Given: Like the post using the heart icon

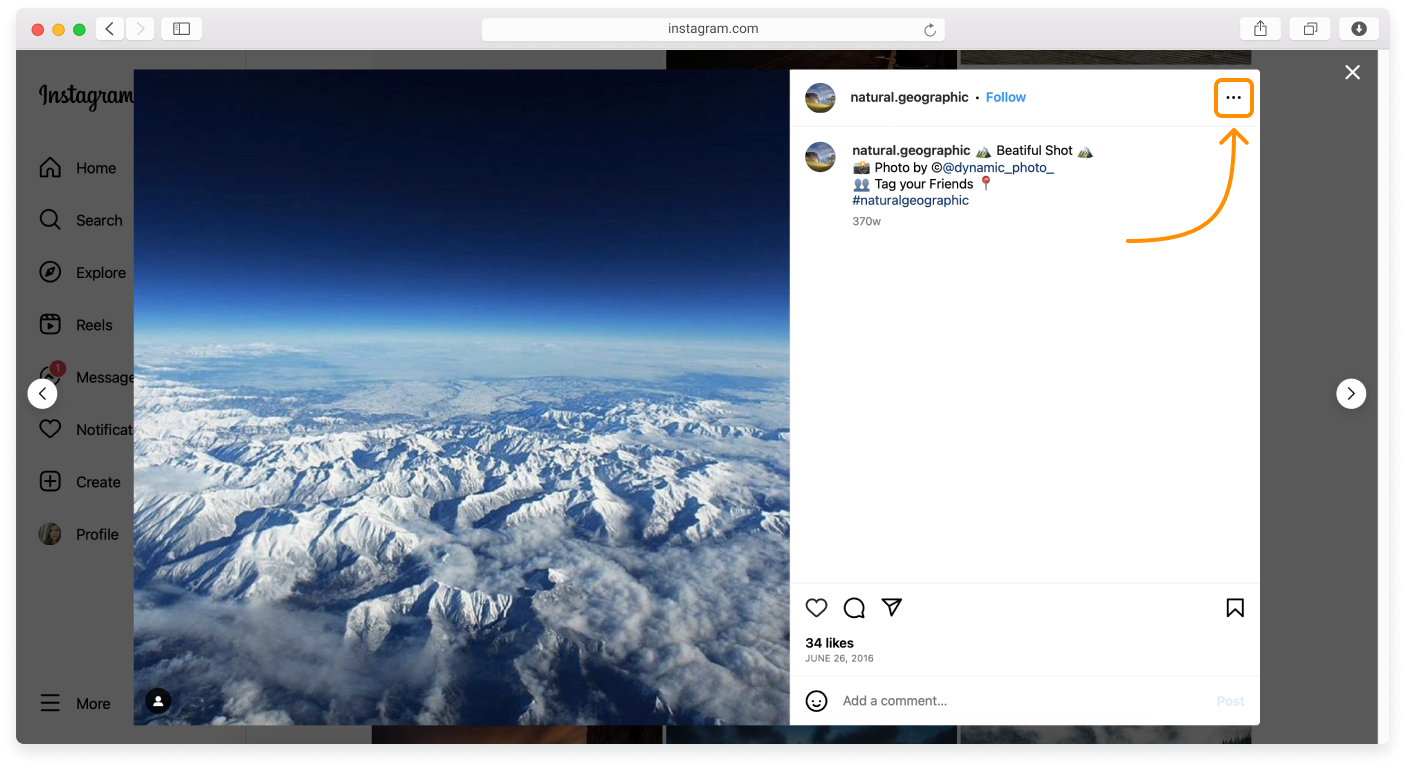Looking at the screenshot, I should (x=817, y=607).
